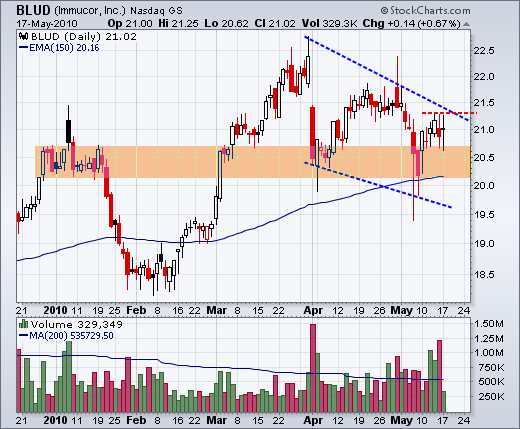This screenshot has width=520, height=429.
Task: Click the company name (Immucor, Inc.)
Action: click(x=89, y=11)
